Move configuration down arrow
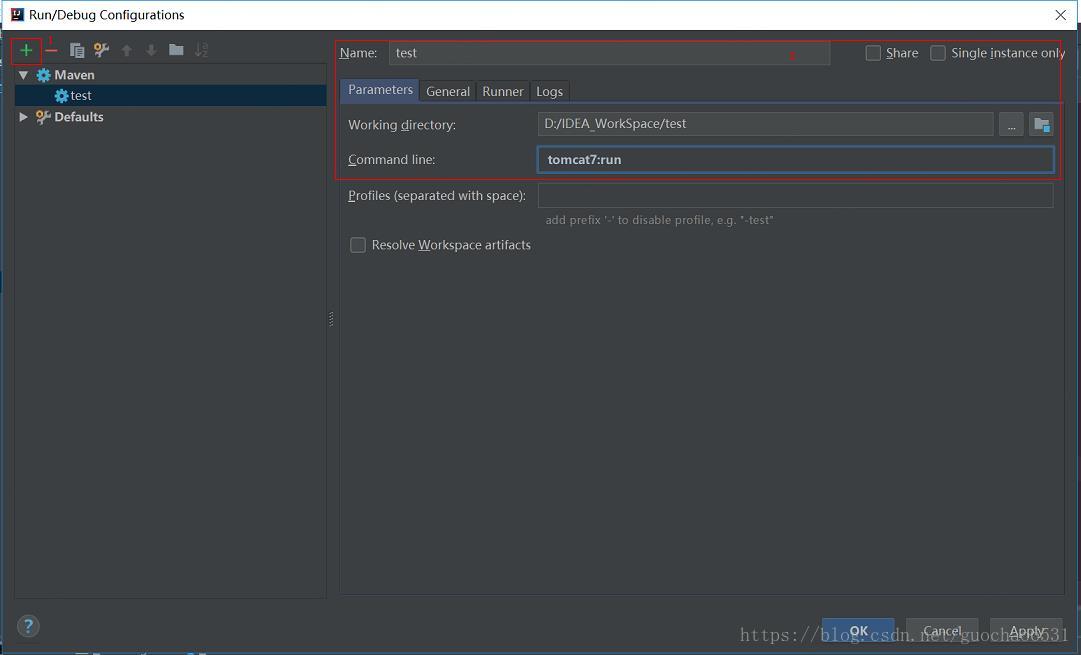Image resolution: width=1081 pixels, height=655 pixels. 151,50
